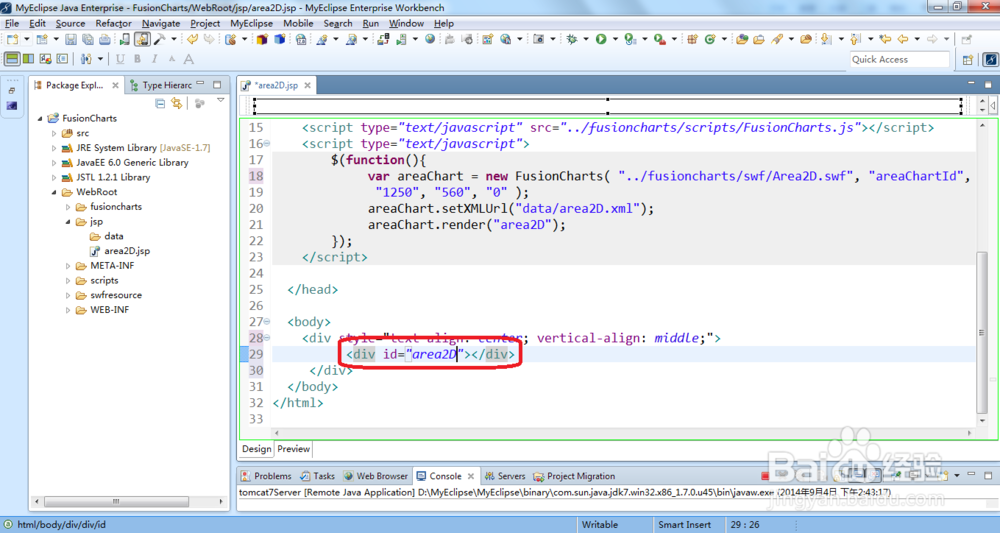Screen dimensions: 1000x533
Task: Click the green Run button icon
Action: (x=601, y=40)
